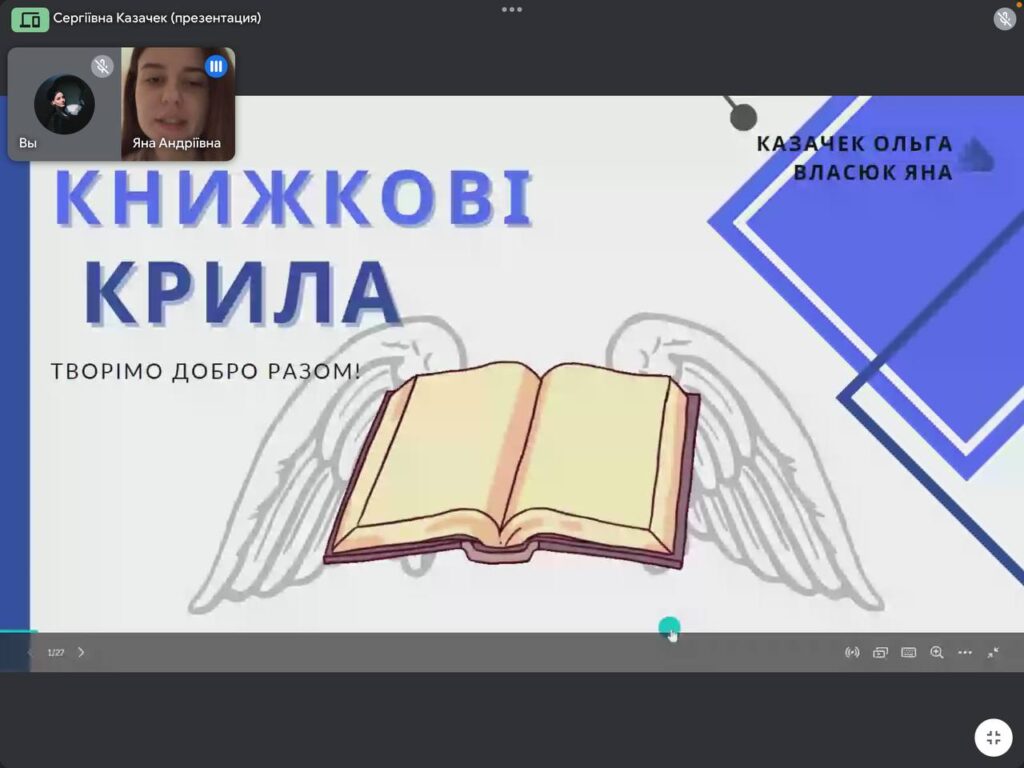Click the round minimize button at bottom right
This screenshot has width=1024, height=768.
(993, 738)
